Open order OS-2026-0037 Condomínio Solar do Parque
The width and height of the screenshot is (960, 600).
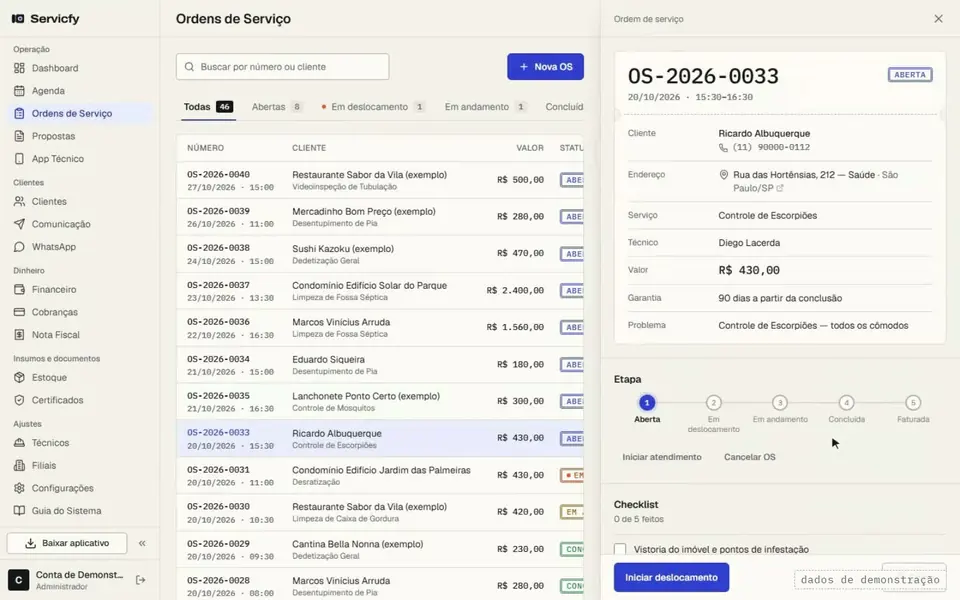tap(380, 291)
